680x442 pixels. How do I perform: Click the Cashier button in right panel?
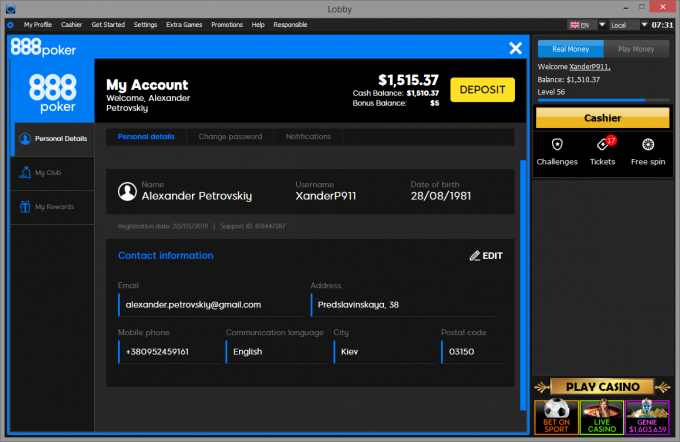[602, 118]
